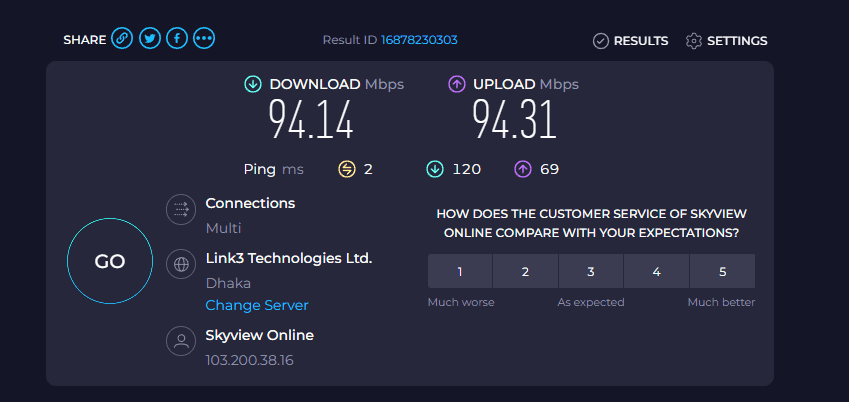Click the Settings gear icon
The height and width of the screenshot is (402, 849).
(x=694, y=41)
